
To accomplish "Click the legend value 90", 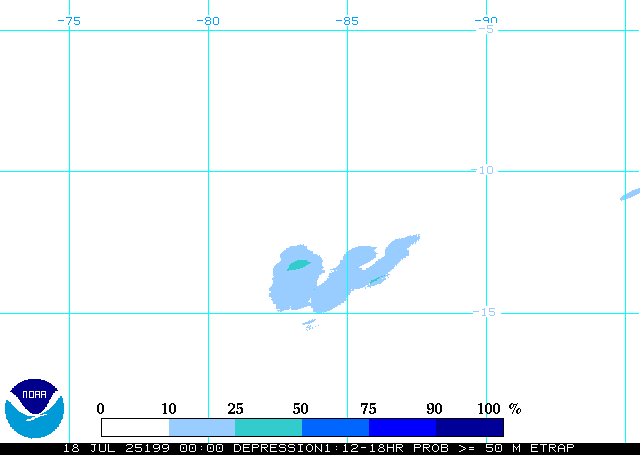I will (x=434, y=408).
